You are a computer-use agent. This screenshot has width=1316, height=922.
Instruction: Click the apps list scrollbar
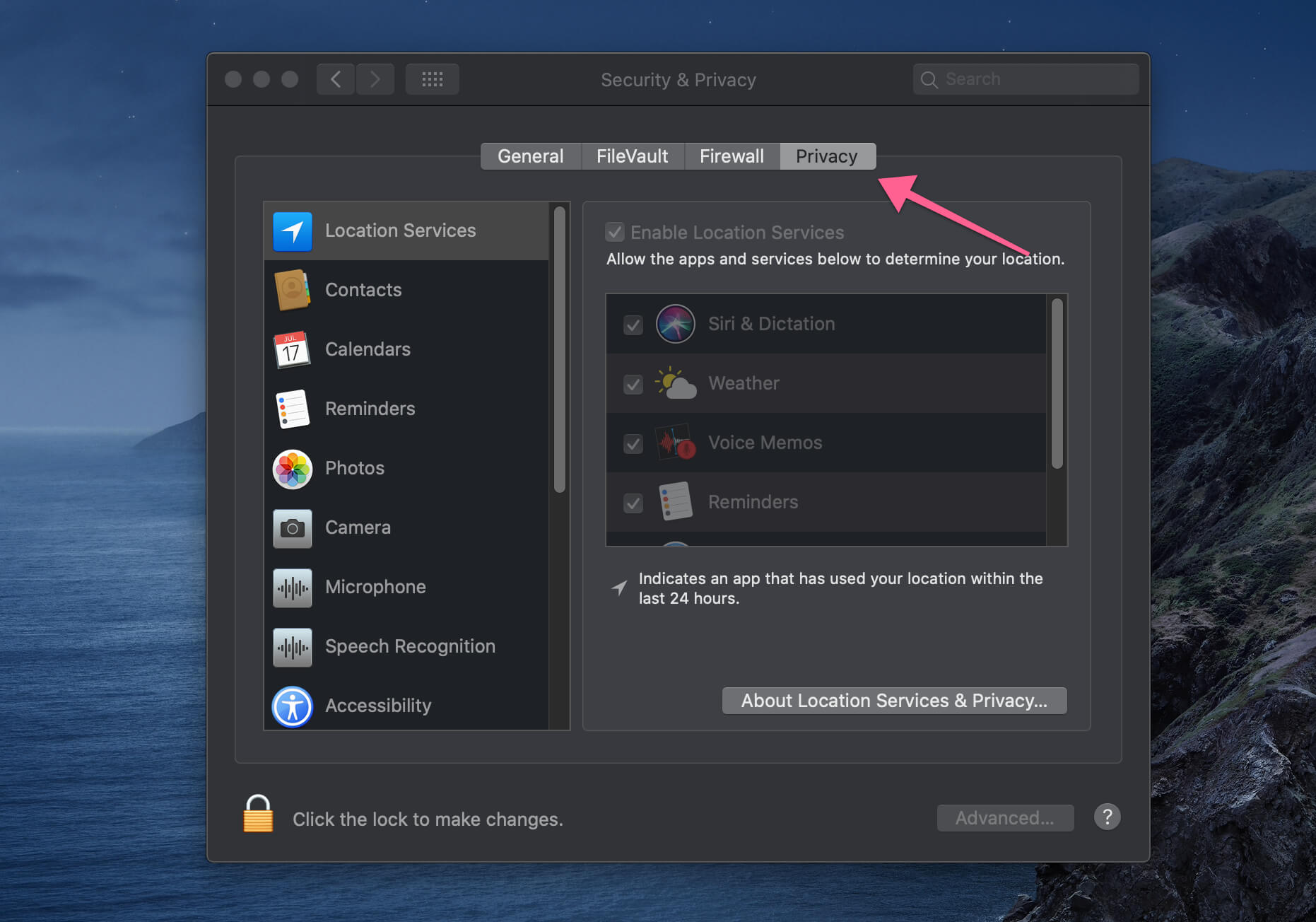click(x=1057, y=383)
